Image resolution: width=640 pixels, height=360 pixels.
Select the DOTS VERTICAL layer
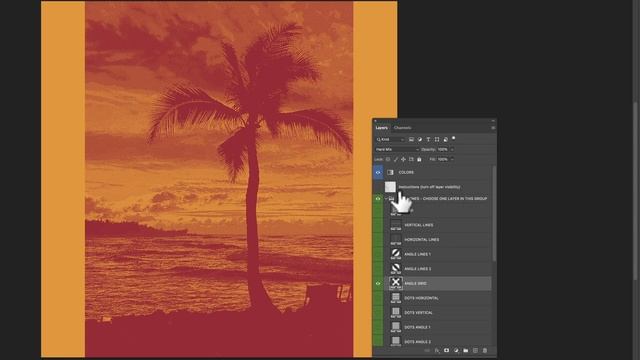tap(418, 313)
